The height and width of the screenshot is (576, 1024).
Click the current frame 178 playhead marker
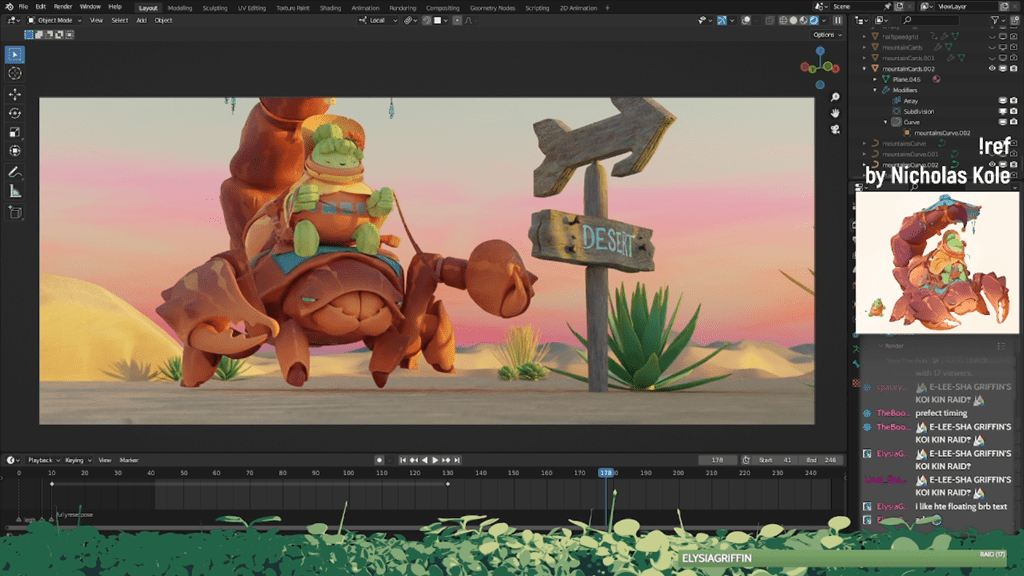606,473
